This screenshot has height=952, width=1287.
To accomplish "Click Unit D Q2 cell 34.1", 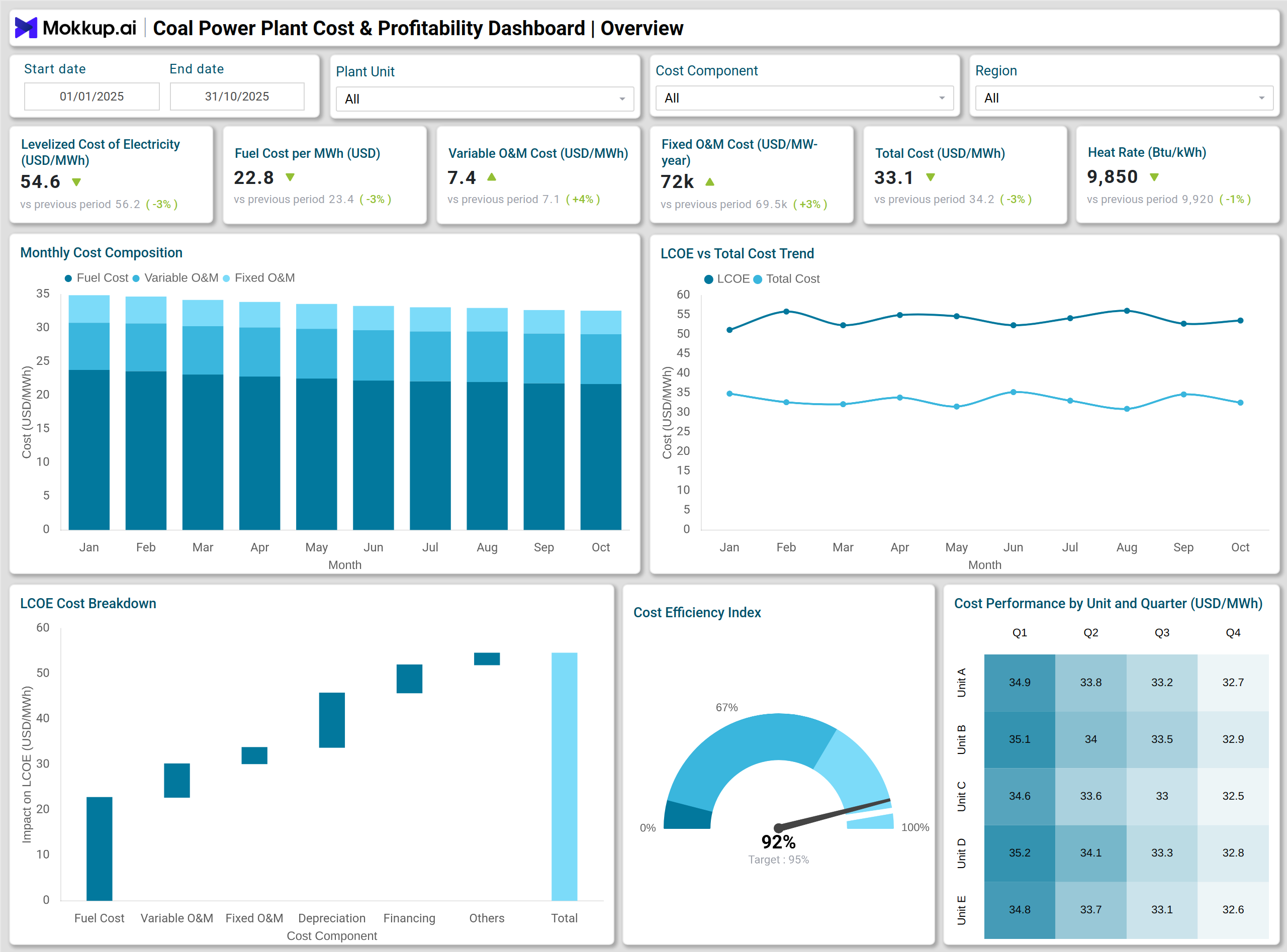I will (1091, 853).
